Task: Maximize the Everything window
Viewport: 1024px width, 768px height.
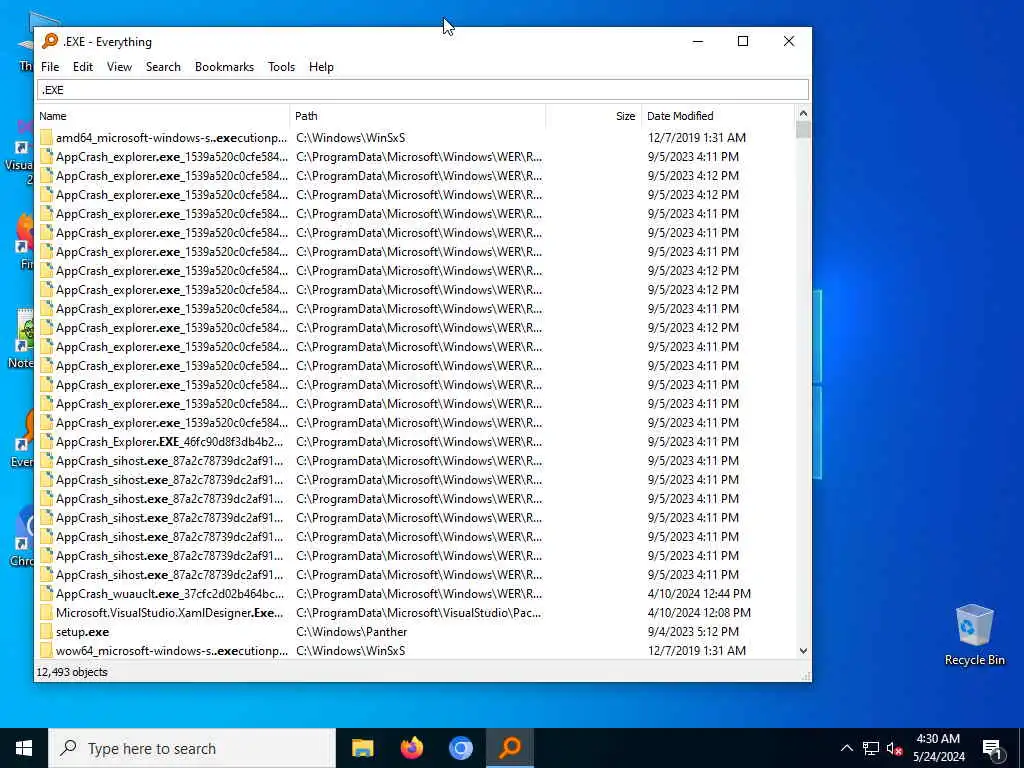Action: click(743, 41)
